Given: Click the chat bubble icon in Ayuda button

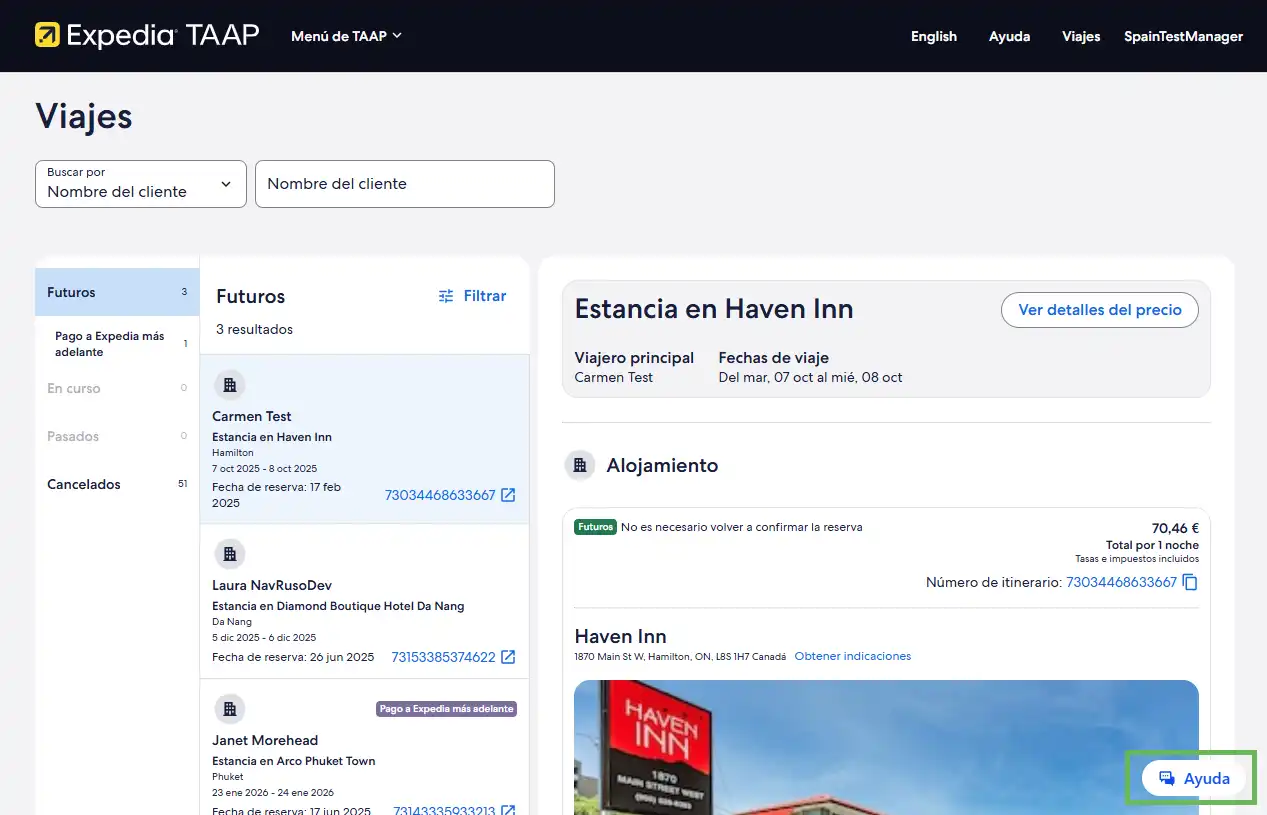Looking at the screenshot, I should tap(1166, 778).
